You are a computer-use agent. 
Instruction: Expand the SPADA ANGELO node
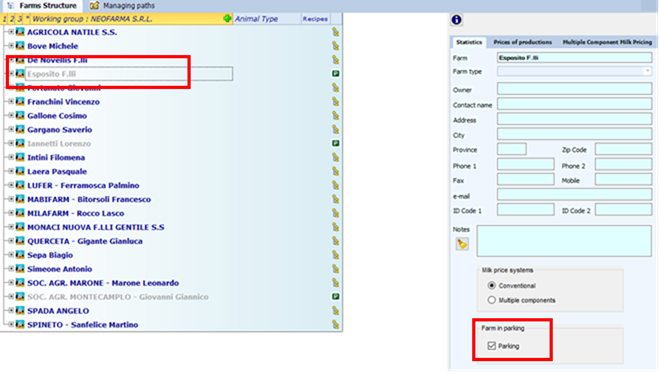coord(11,311)
